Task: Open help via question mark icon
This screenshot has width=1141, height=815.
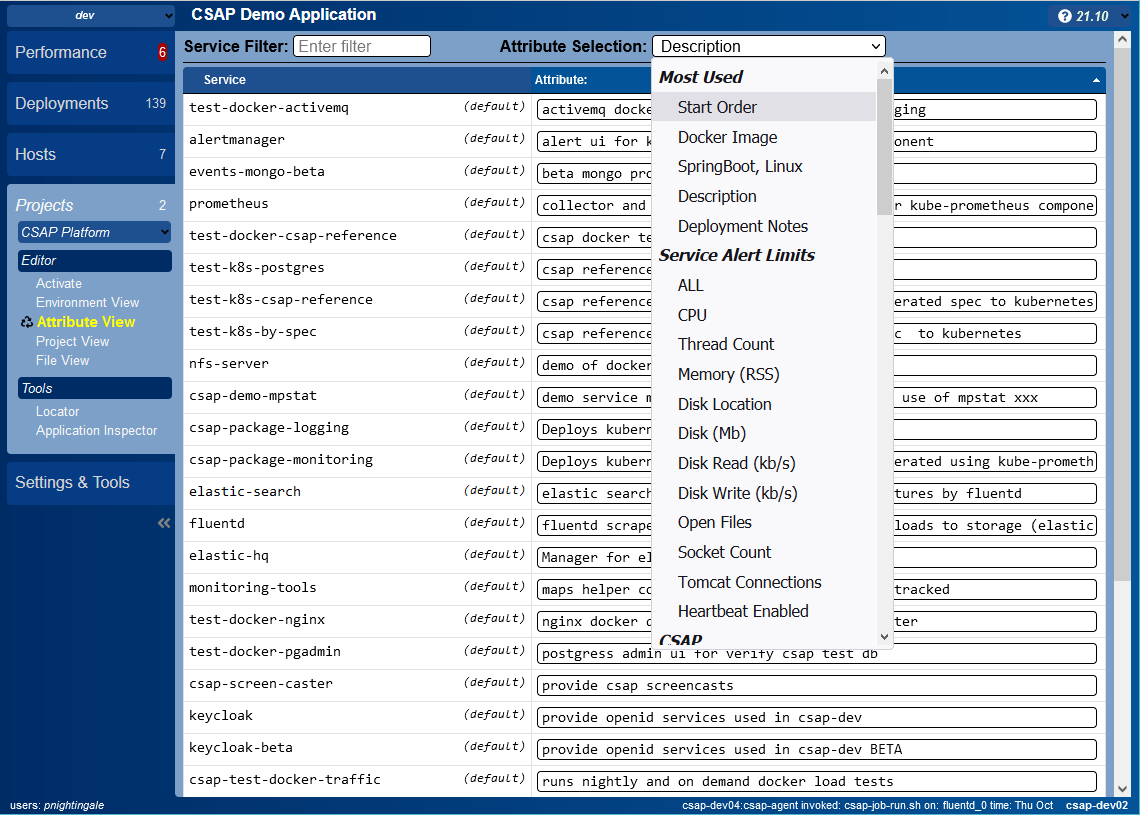Action: 1065,16
